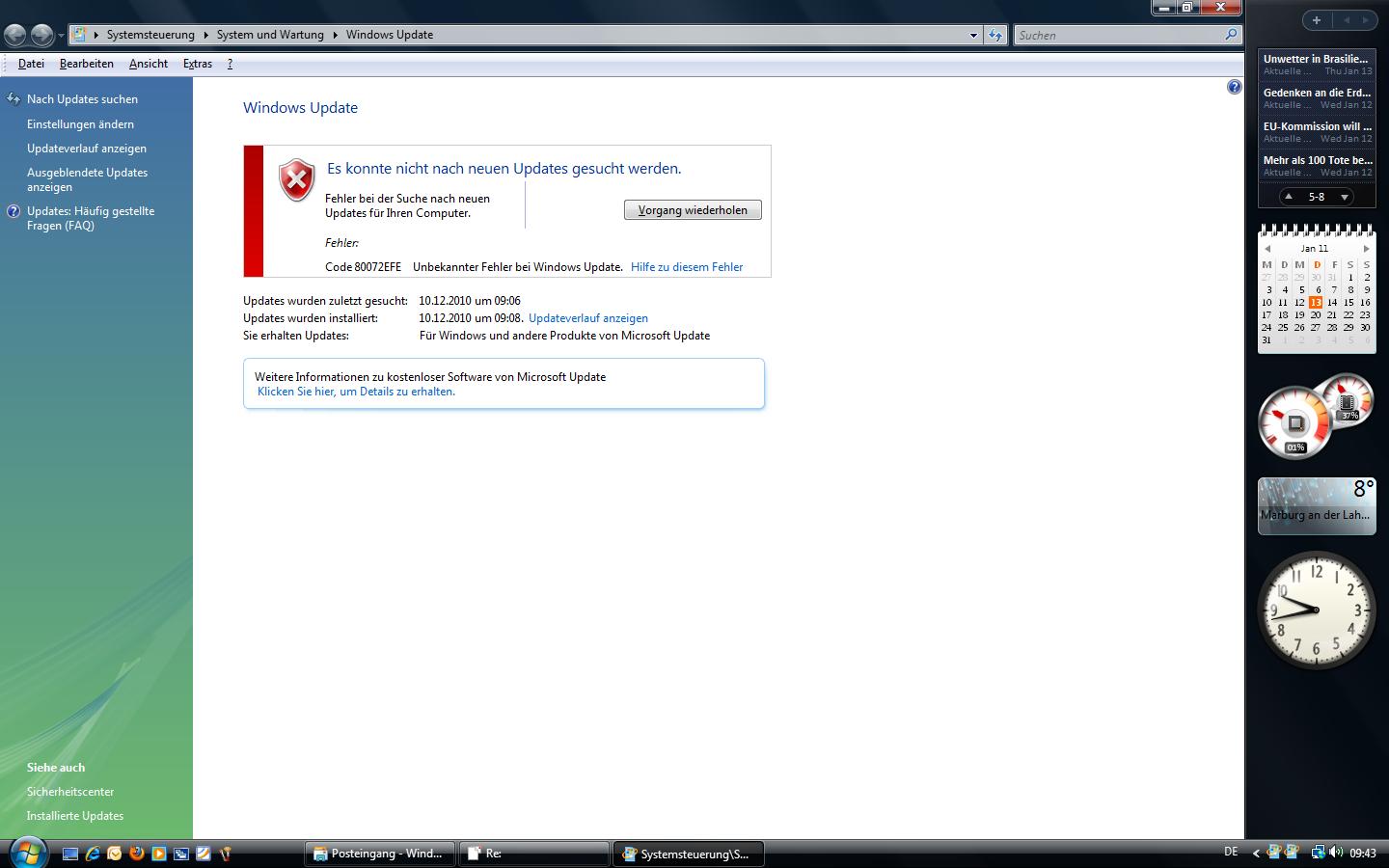The image size is (1389, 868).
Task: Select day 13 in the calendar gadget
Action: tap(1316, 302)
